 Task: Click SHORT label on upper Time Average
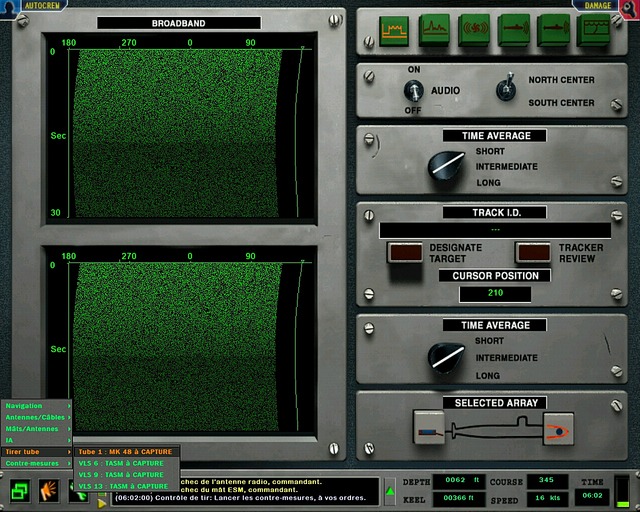coord(490,151)
